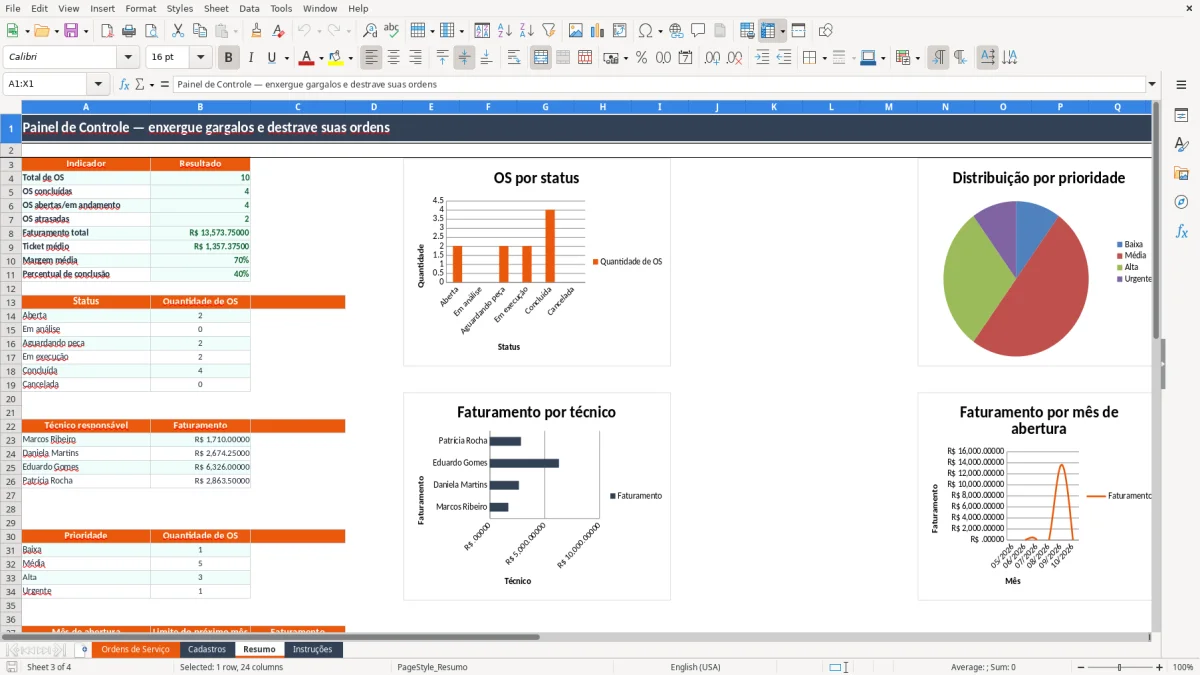Open the Format menu

pos(140,8)
